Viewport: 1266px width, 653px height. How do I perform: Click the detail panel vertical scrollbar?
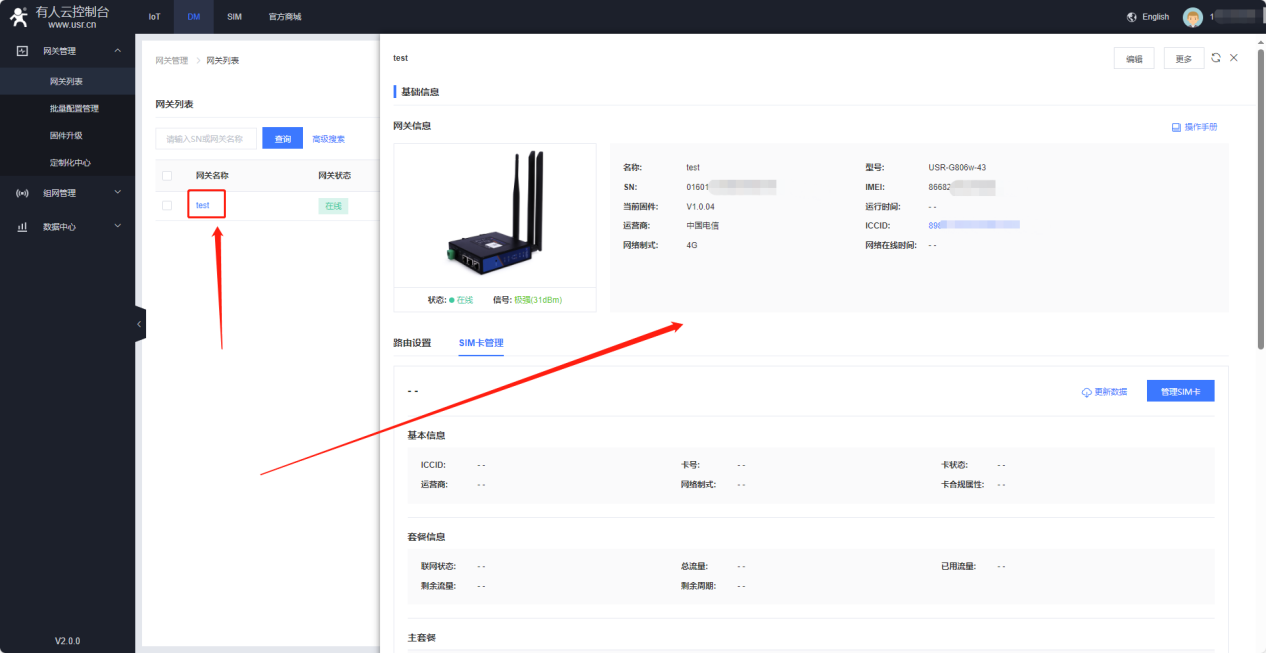point(1260,200)
